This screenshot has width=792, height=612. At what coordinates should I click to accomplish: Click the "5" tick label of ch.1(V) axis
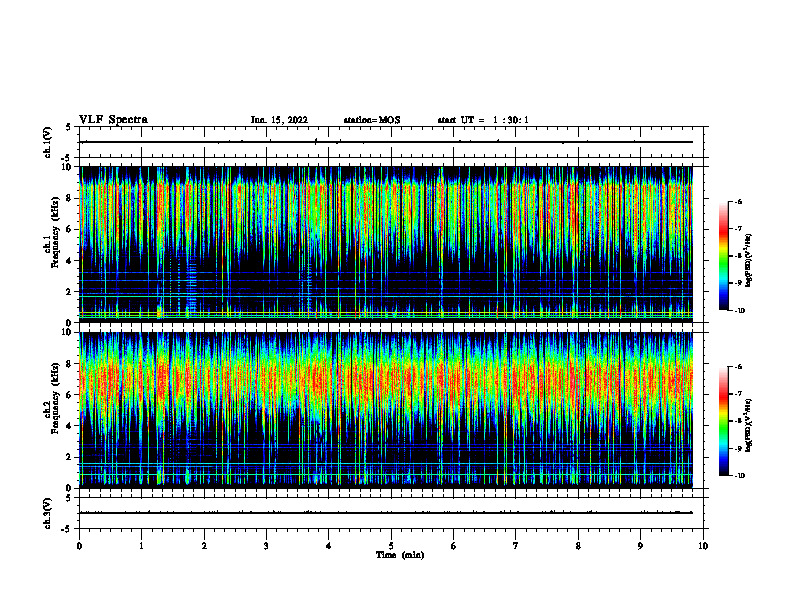tap(69, 127)
